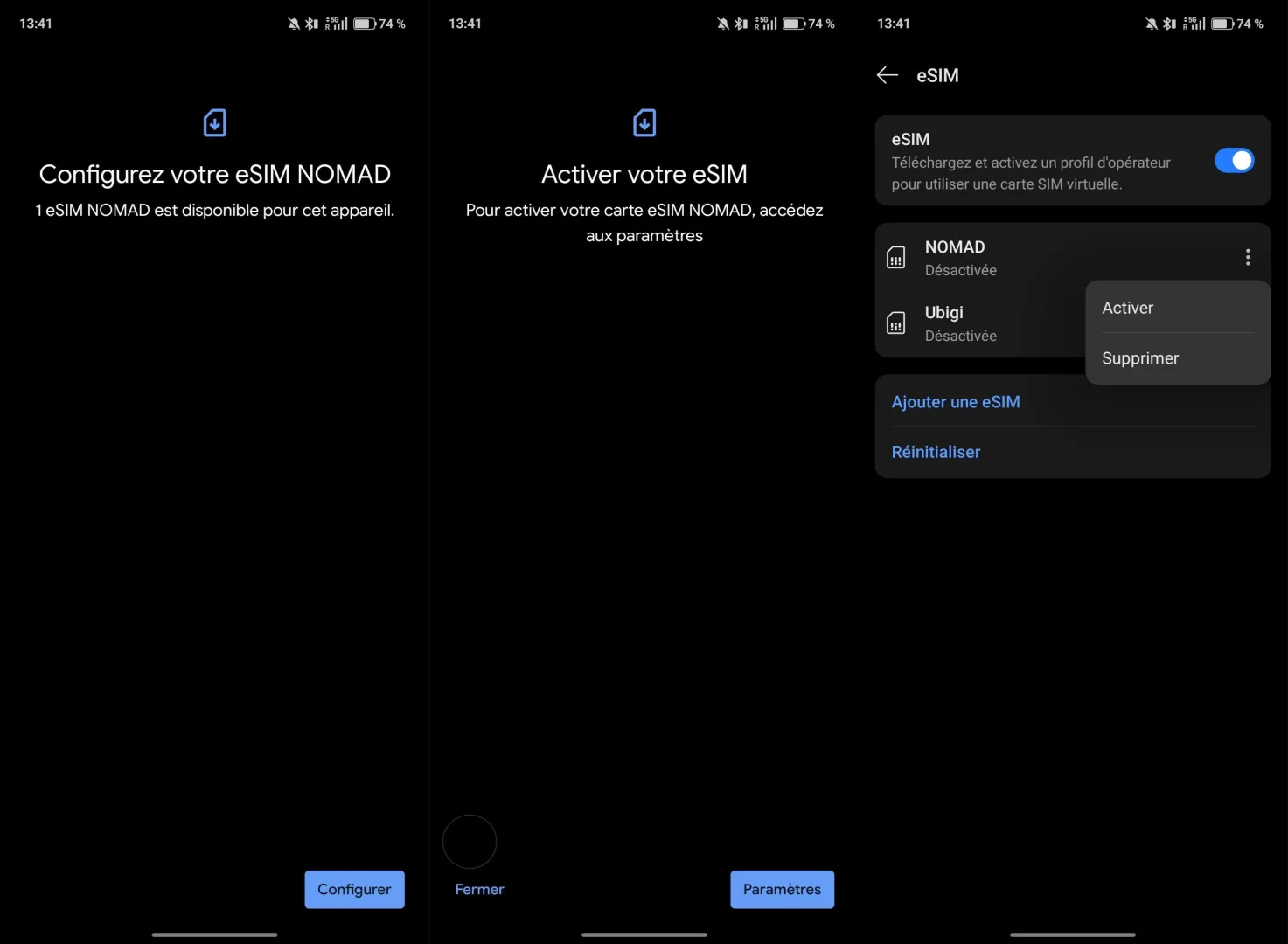Click the eSIM download icon above Configurez
Screen dimensions: 1288x944
click(214, 122)
